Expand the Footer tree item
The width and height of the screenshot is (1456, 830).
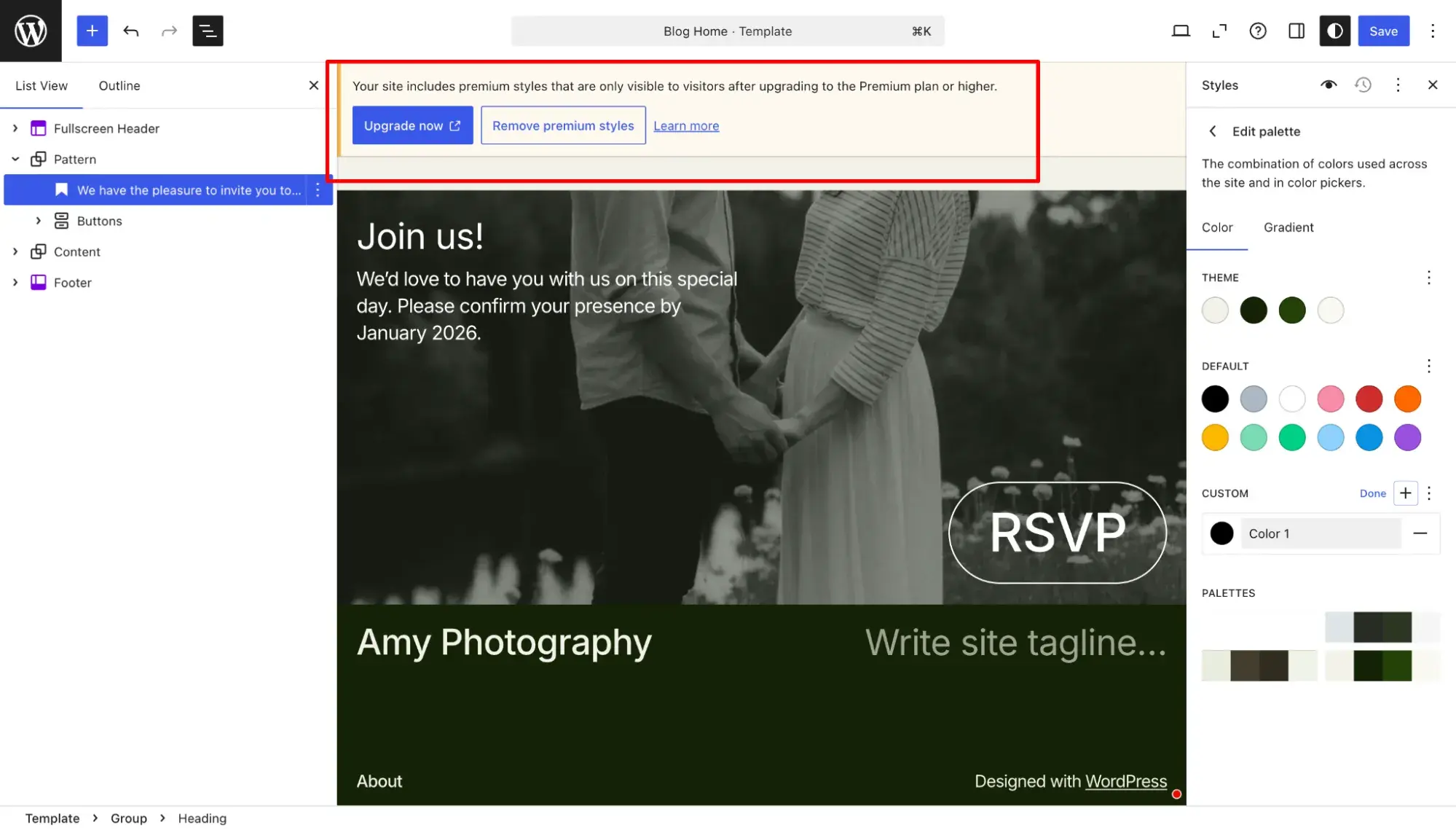[15, 282]
